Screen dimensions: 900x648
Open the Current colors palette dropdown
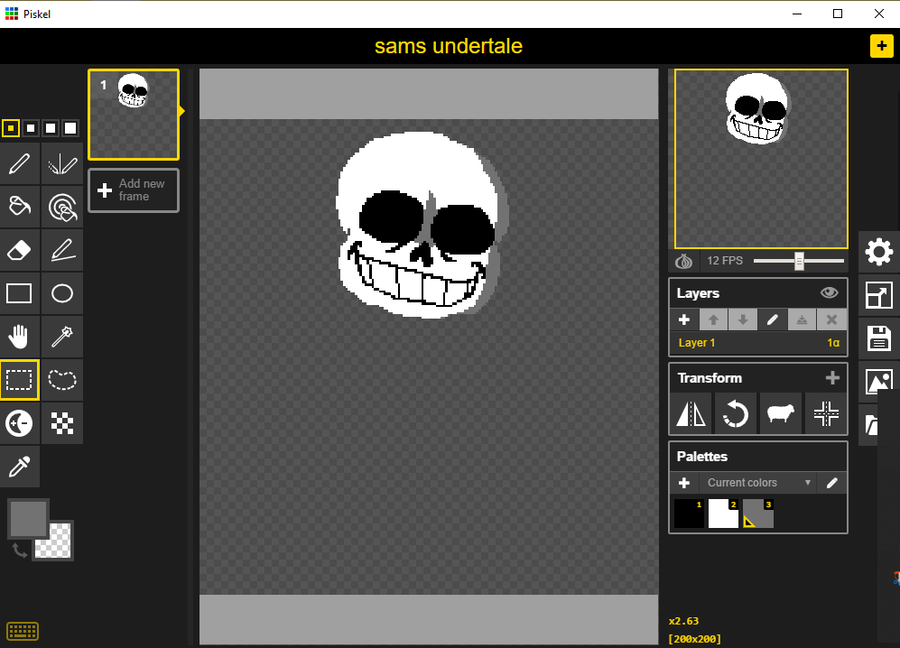(758, 483)
